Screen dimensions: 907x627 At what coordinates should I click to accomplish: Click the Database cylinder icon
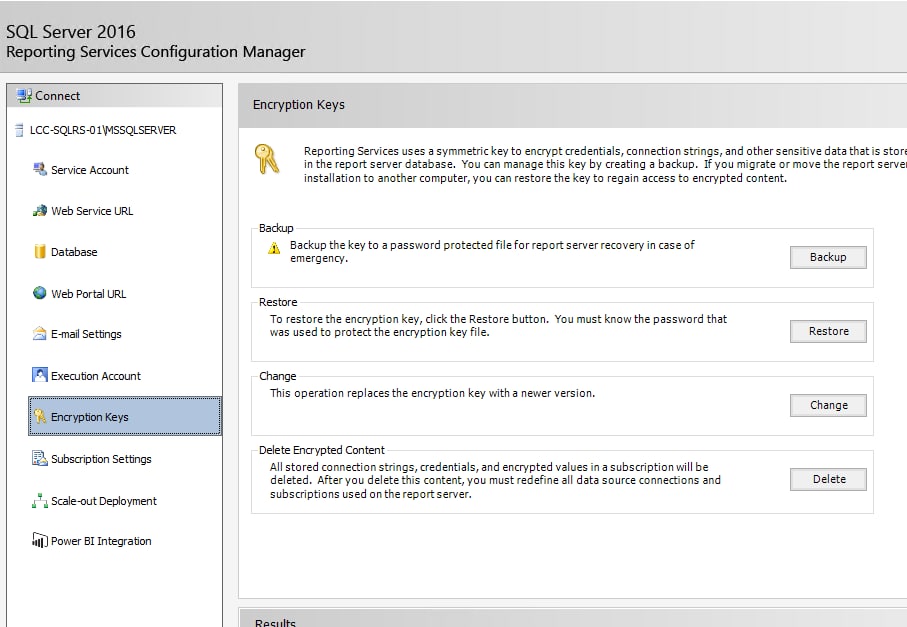pyautogui.click(x=39, y=252)
